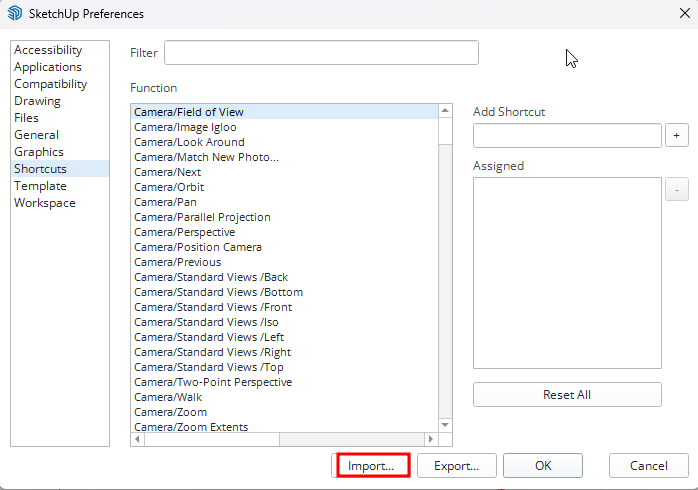Viewport: 698px width, 490px height.
Task: Select the Camera/Zoom function
Action: [x=285, y=412]
